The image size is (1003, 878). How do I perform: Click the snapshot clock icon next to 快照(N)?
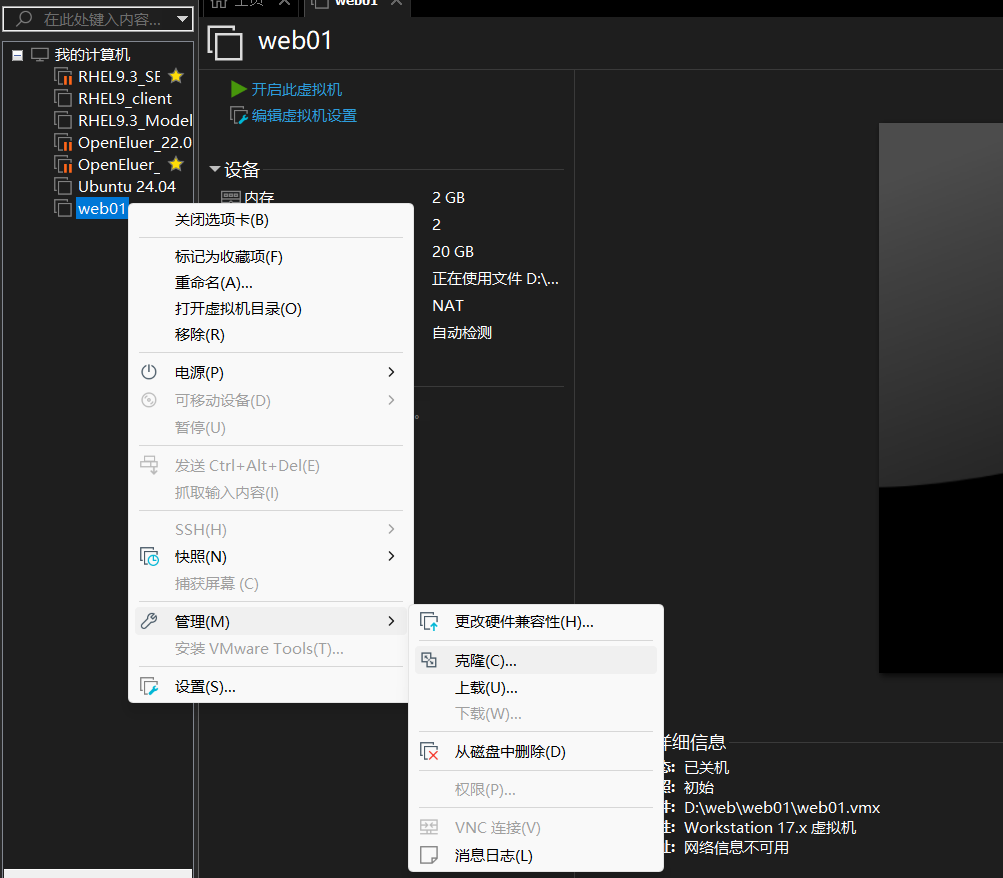(x=150, y=556)
